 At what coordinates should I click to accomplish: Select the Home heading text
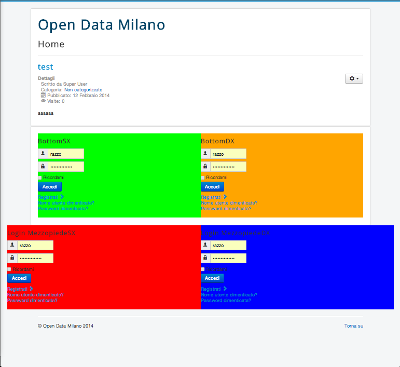click(51, 44)
